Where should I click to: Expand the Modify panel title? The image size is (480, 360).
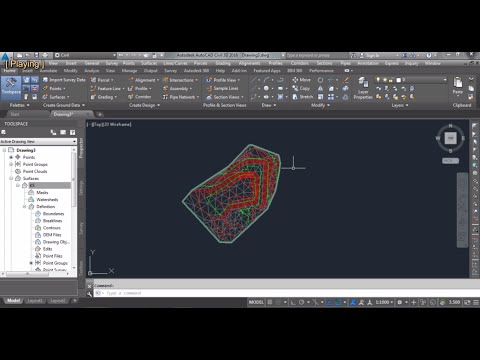click(320, 105)
